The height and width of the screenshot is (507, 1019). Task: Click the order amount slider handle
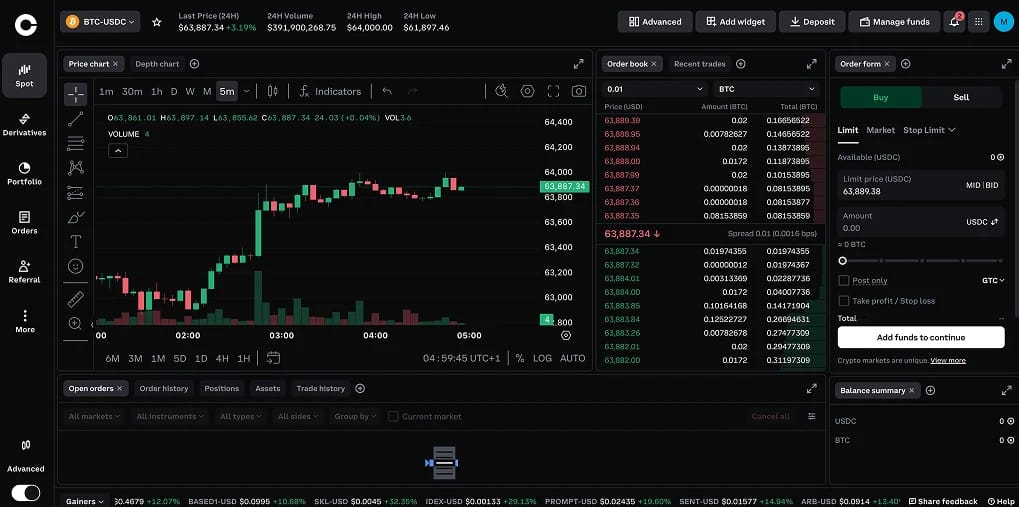[x=842, y=261]
